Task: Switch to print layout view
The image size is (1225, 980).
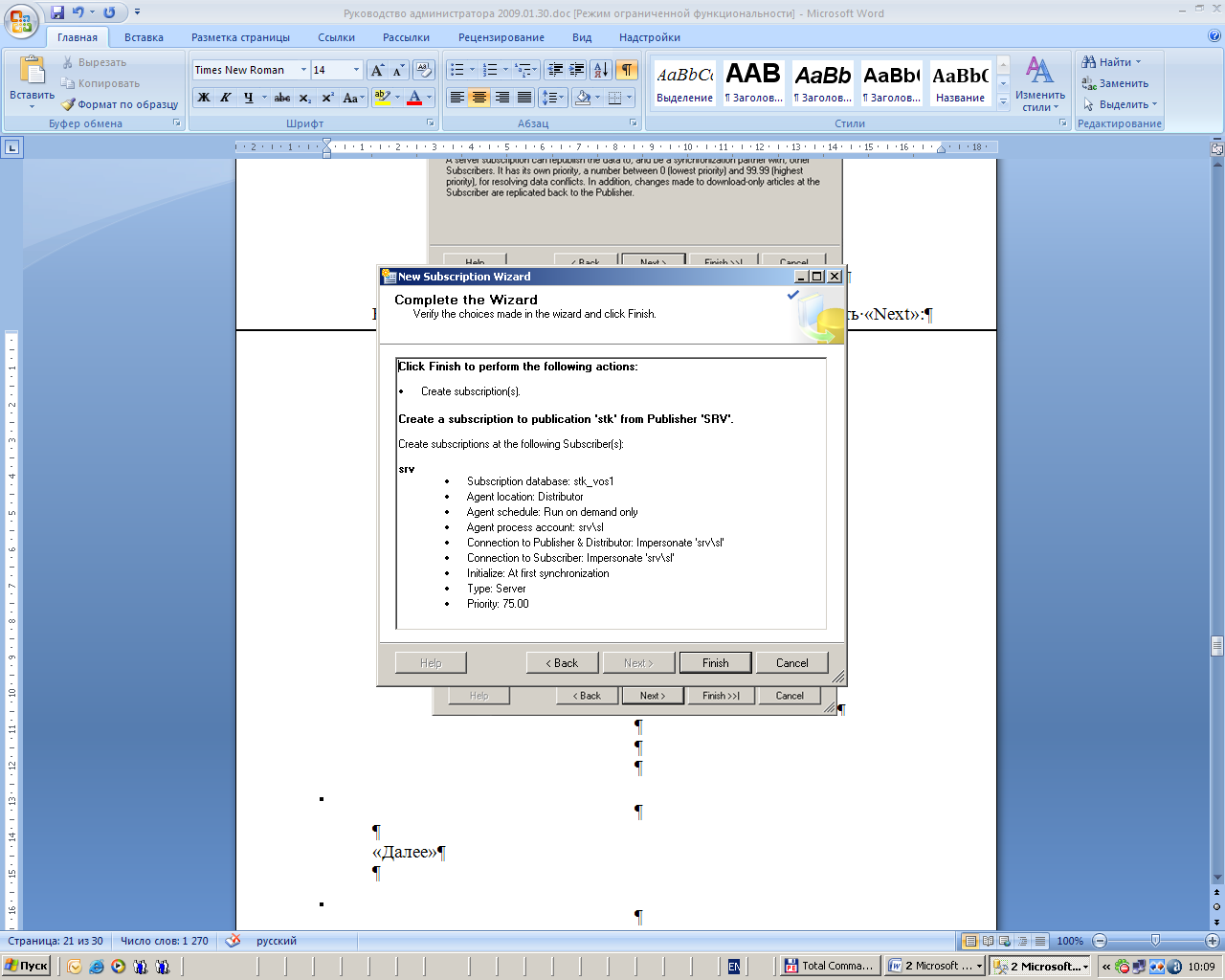Action: pos(970,941)
